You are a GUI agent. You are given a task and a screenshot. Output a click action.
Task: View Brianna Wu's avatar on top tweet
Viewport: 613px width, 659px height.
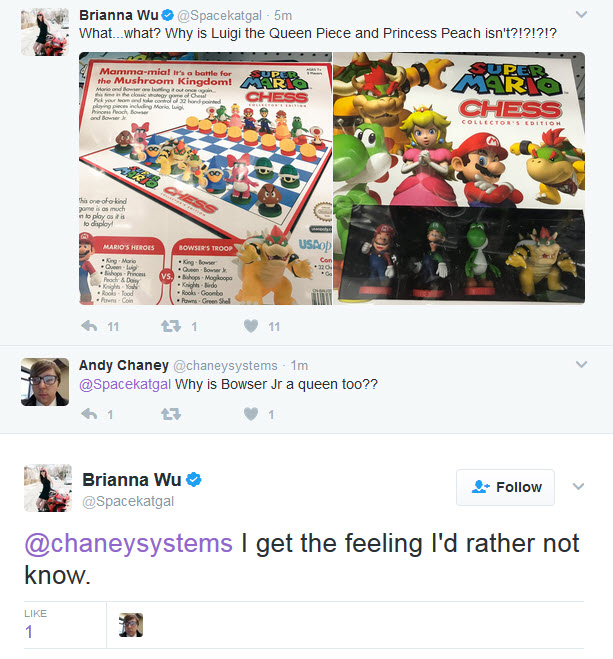[45, 32]
